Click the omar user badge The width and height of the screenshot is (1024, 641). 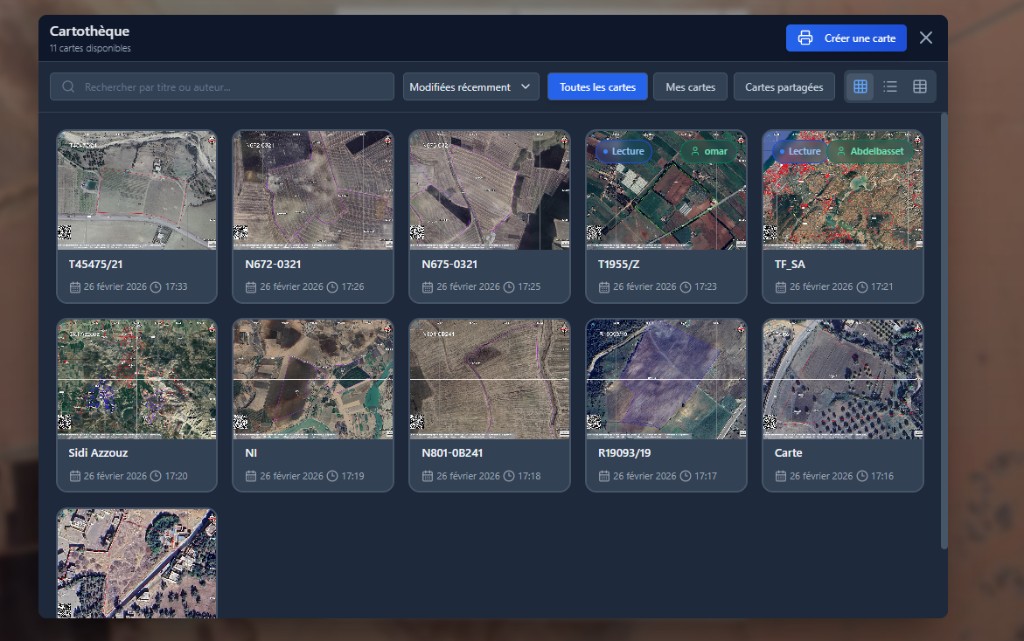(x=709, y=151)
